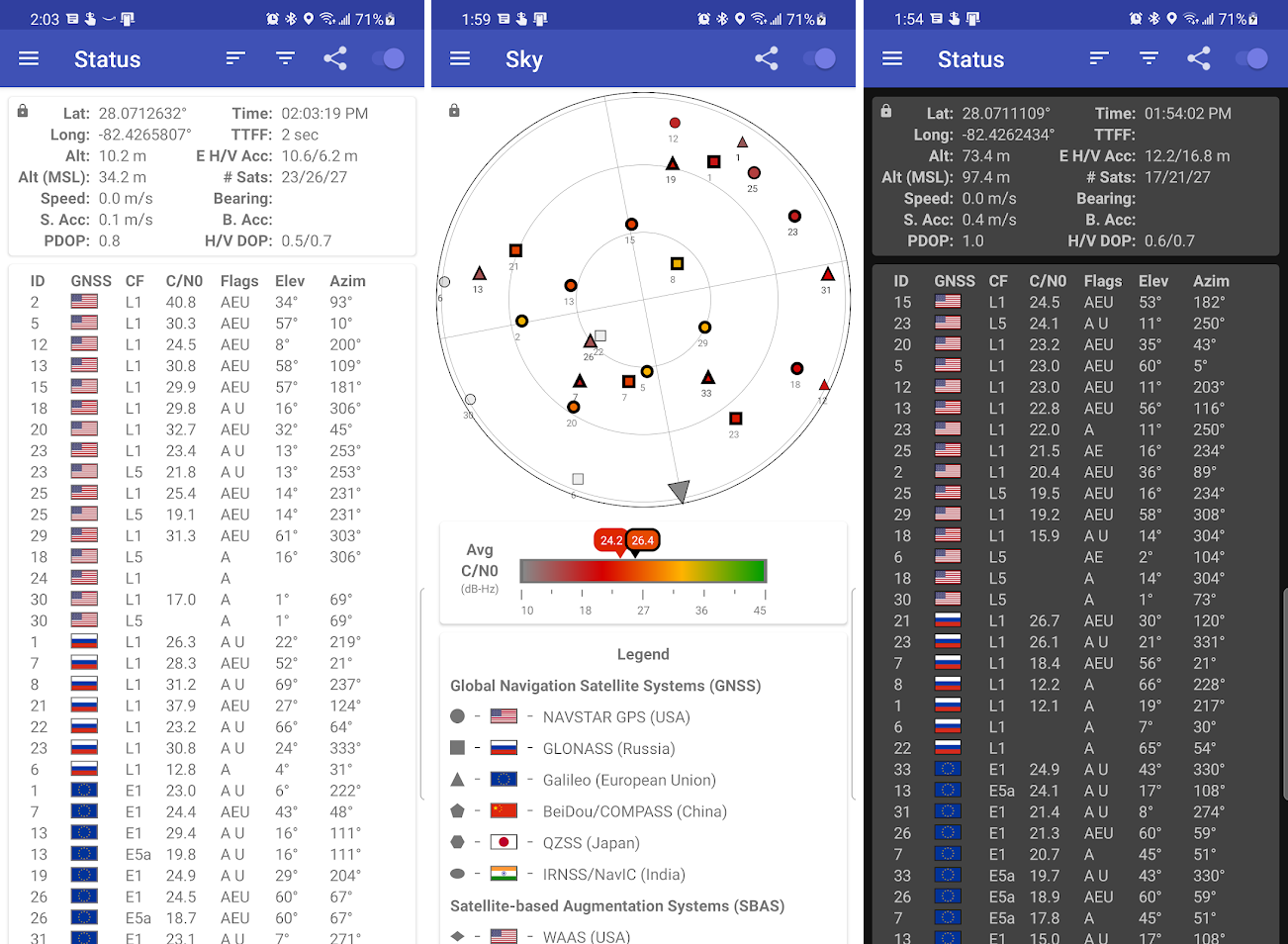Tap the share icon on the Sky screen
The height and width of the screenshot is (944, 1288).
767,58
